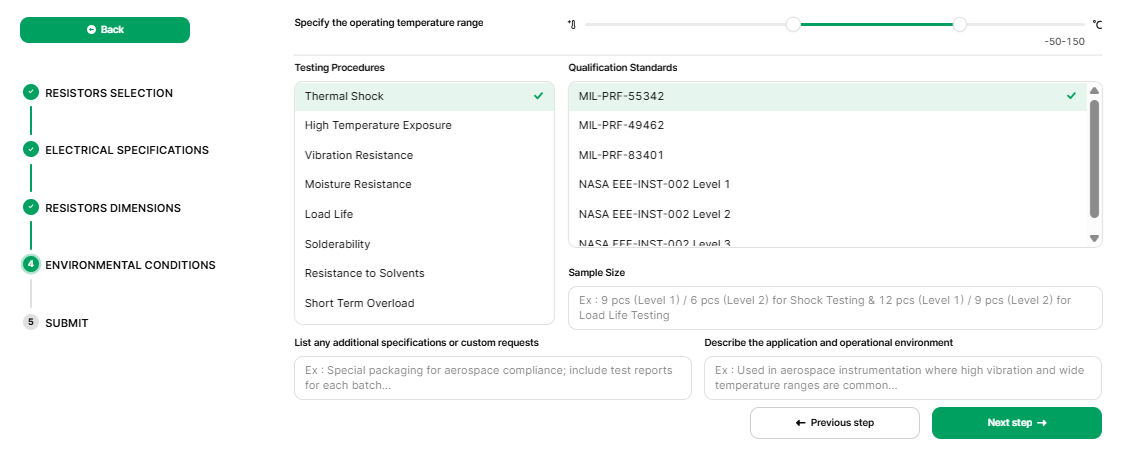The image size is (1129, 455).
Task: Click the thermometer icon beside temperature slider
Action: 572,24
